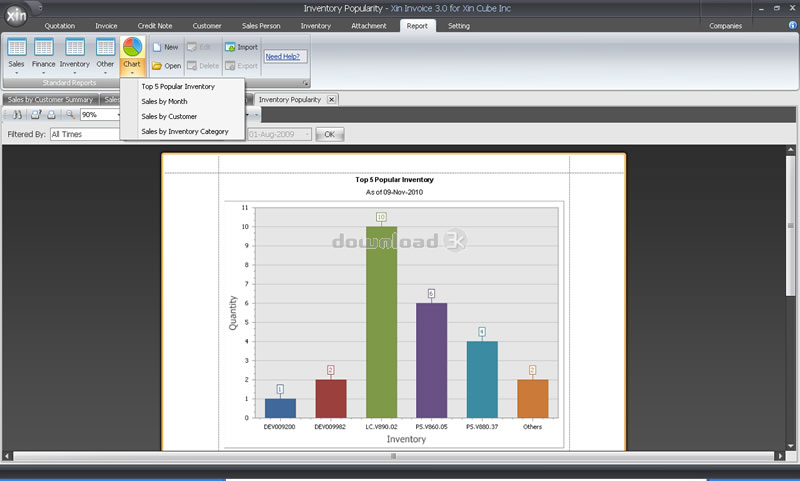Close the Inventory Popularity tab
The image size is (800, 481).
(331, 100)
